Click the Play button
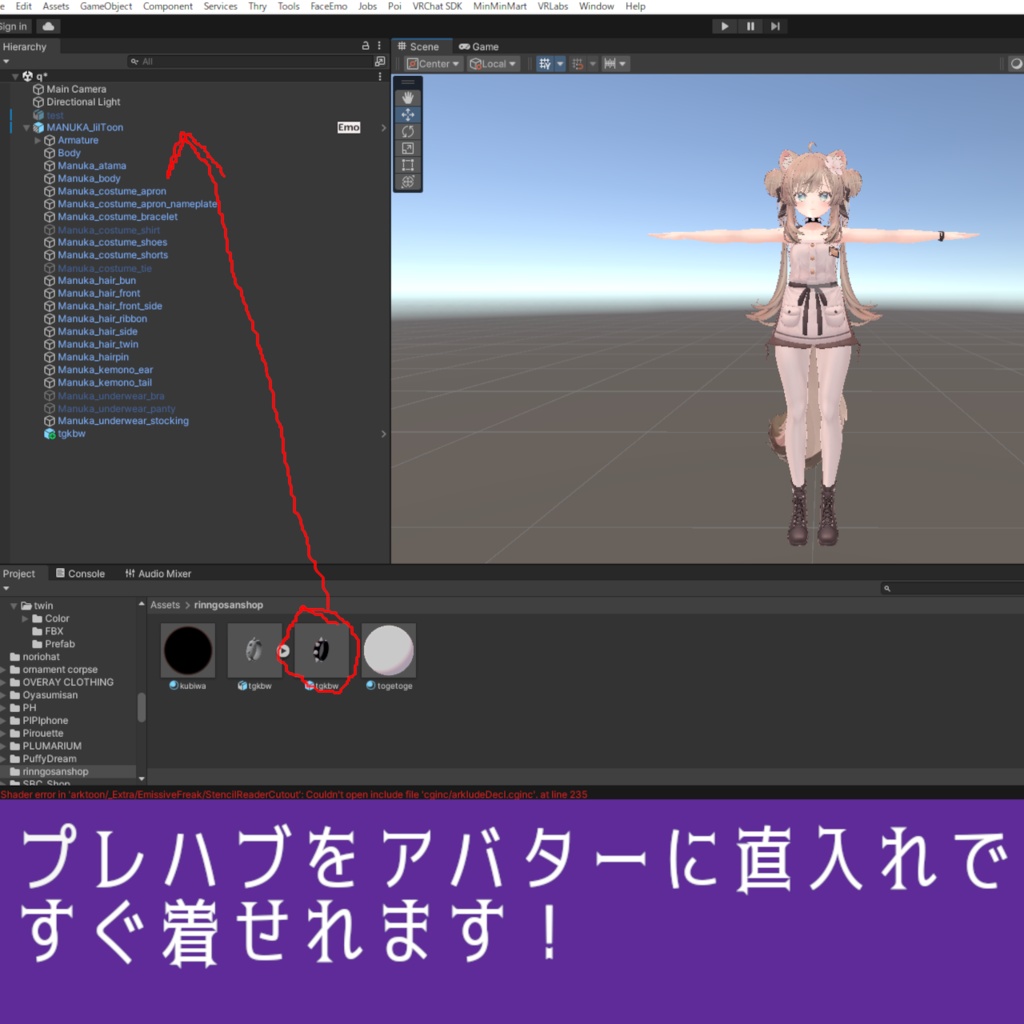1024x1024 pixels. 724,26
